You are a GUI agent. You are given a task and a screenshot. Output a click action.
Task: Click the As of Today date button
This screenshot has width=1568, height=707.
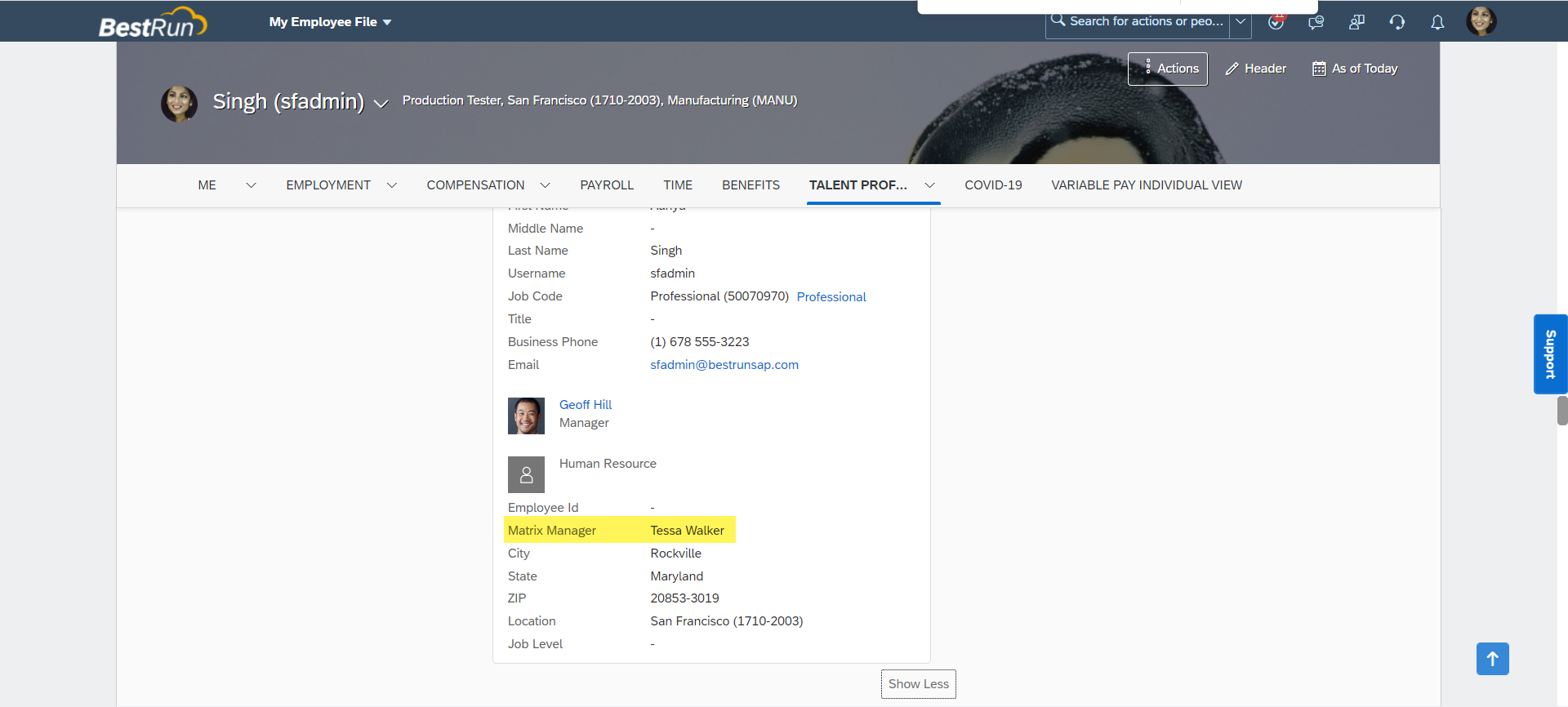[1355, 69]
